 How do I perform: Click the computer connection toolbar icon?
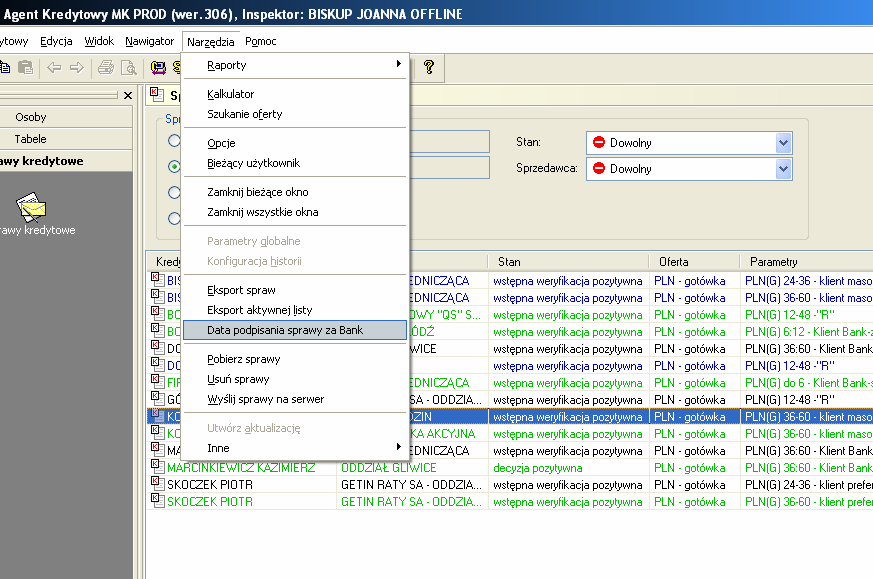(x=158, y=67)
